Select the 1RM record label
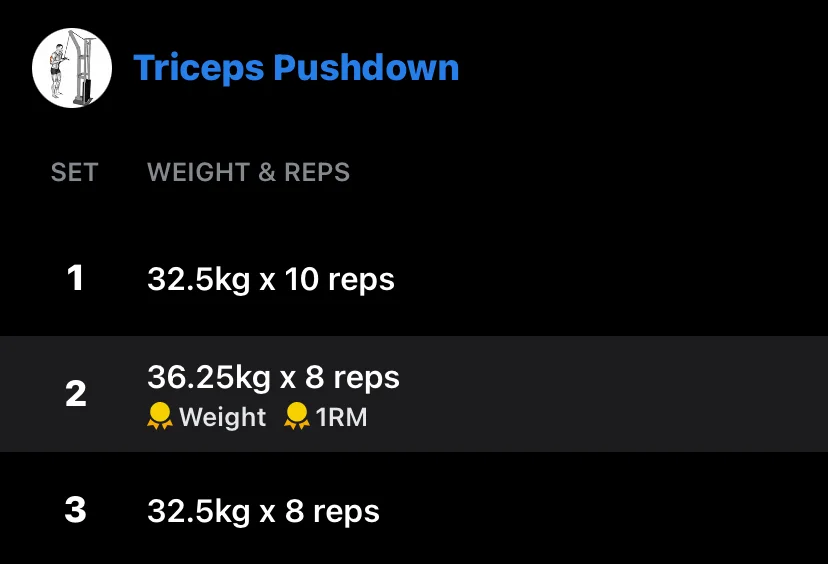 coord(341,417)
